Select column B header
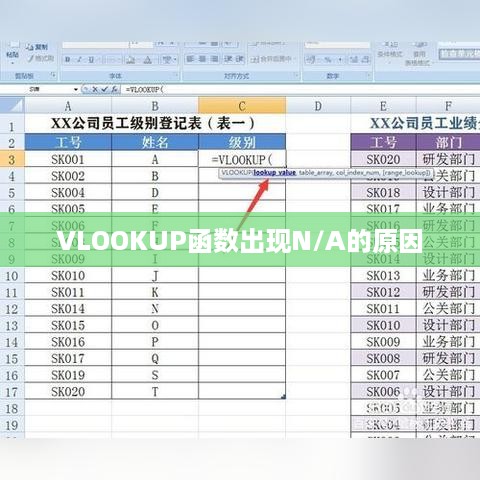Screen dimensions: 480x480 pyautogui.click(x=155, y=106)
